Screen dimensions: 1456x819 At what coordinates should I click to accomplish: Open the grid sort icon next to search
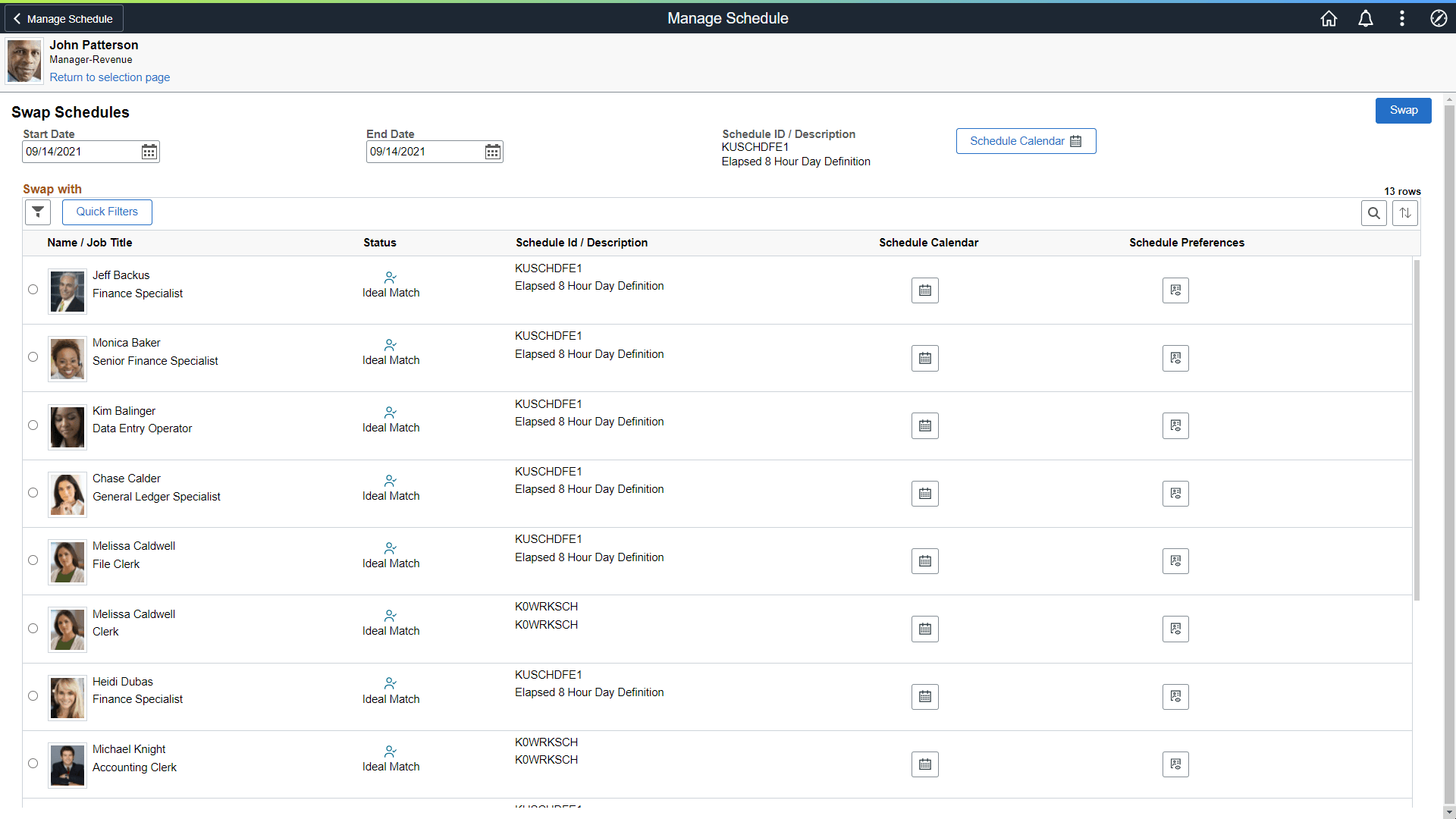pos(1405,213)
